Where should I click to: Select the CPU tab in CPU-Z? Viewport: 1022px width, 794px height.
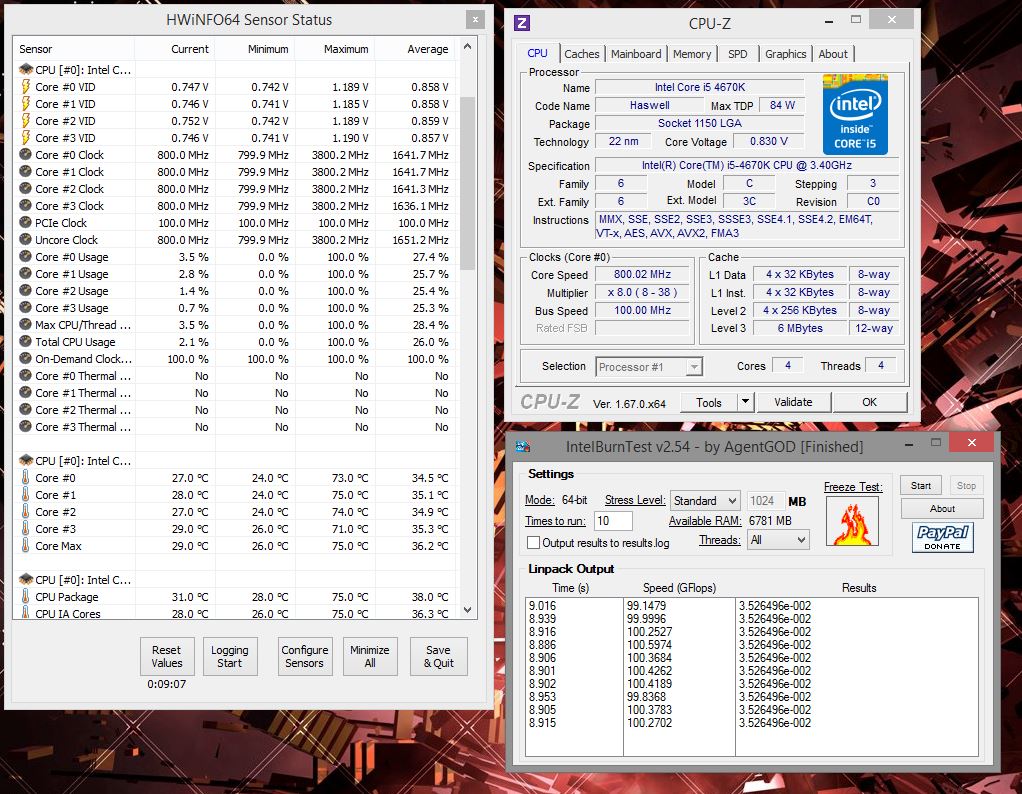(538, 53)
